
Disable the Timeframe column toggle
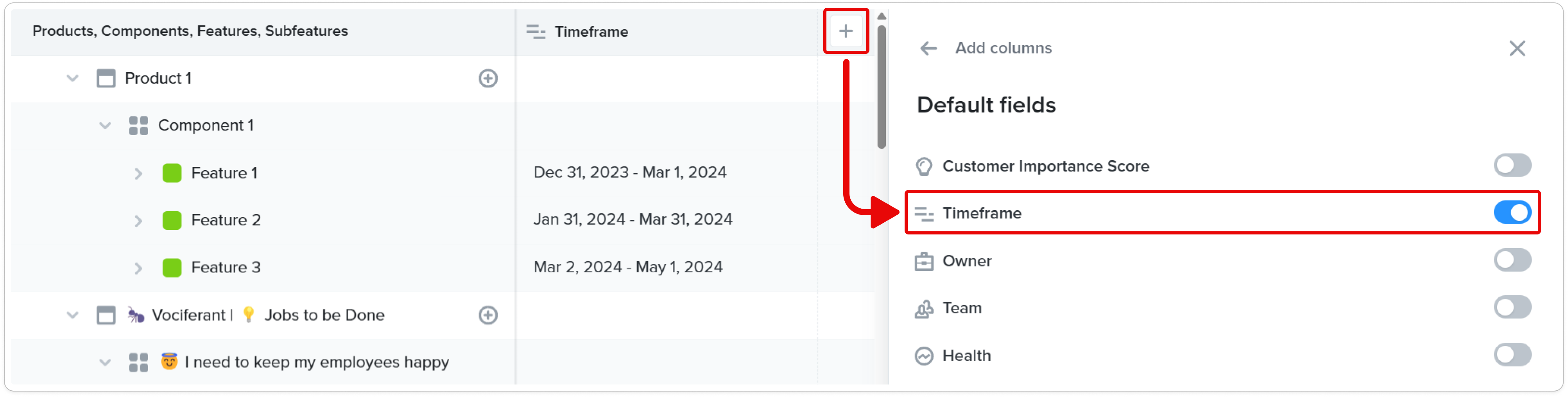click(1512, 213)
